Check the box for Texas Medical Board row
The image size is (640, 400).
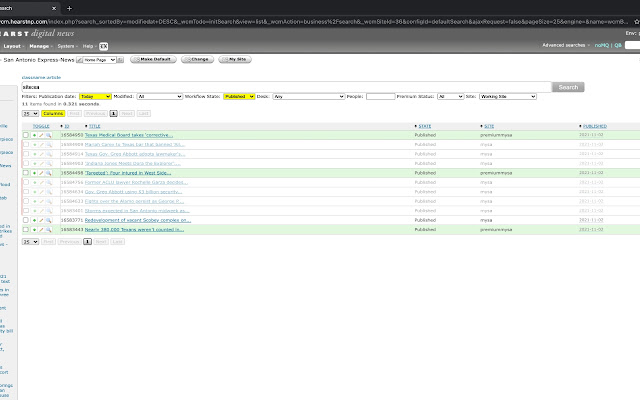(x=26, y=135)
